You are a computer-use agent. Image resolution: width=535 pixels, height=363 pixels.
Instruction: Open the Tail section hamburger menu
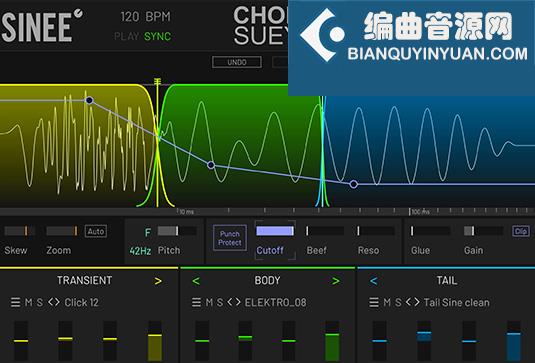coord(374,302)
